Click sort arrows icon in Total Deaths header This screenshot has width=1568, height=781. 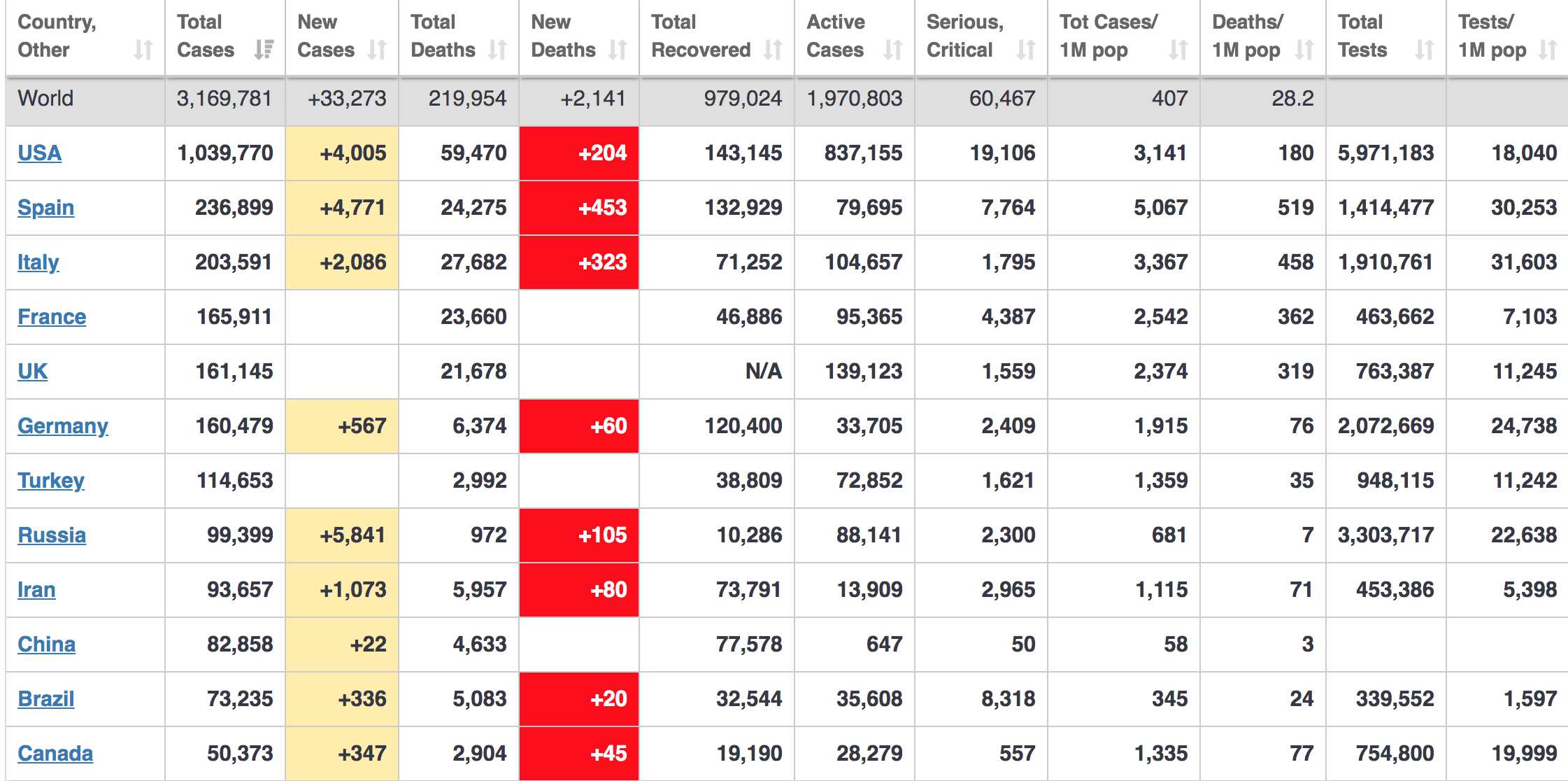point(497,50)
